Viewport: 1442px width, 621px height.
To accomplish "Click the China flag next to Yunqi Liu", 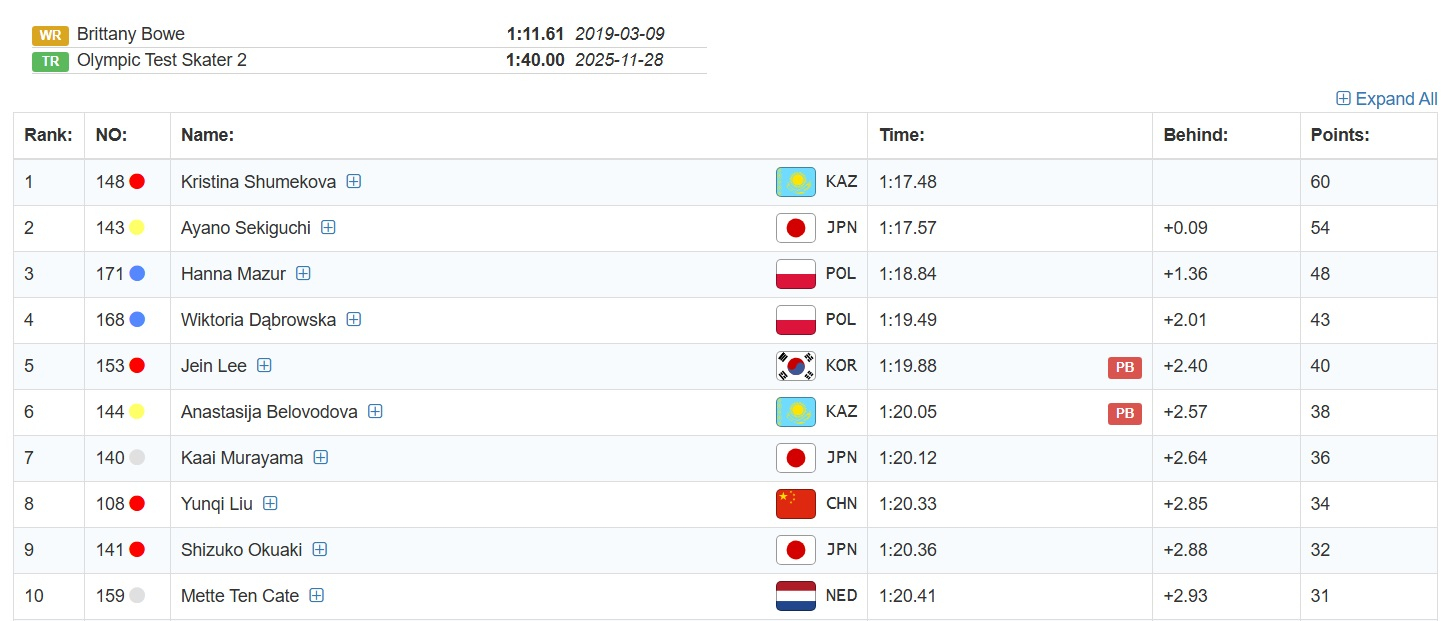I will 795,504.
